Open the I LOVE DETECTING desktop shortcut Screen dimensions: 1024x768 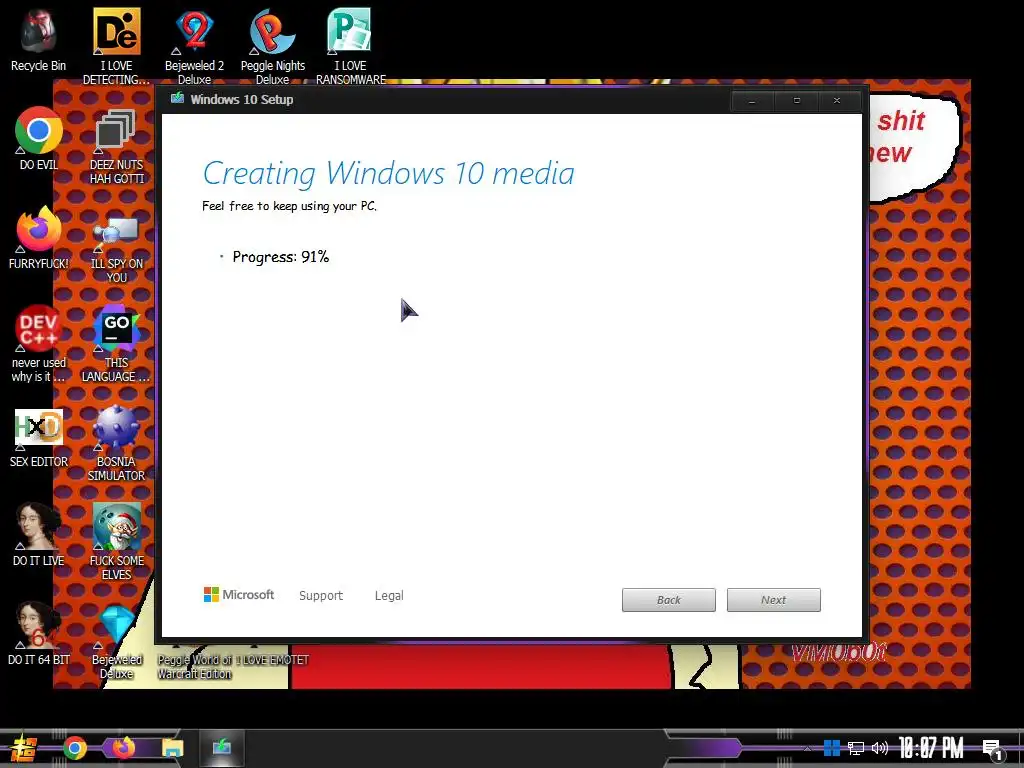pyautogui.click(x=116, y=44)
